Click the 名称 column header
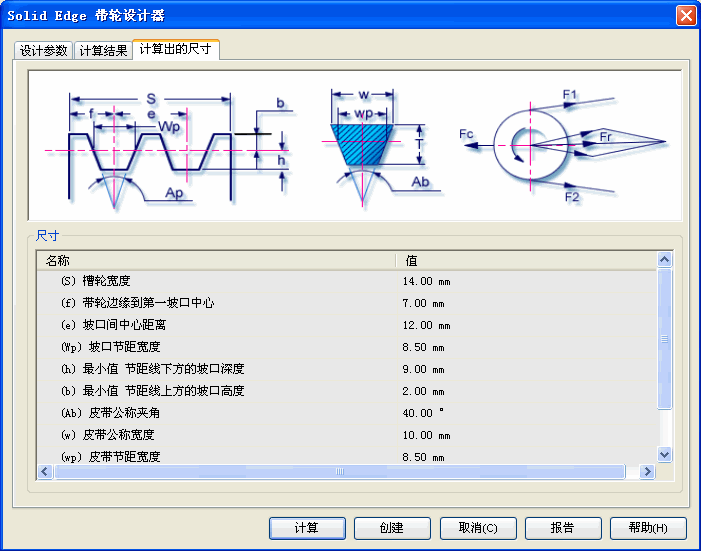The image size is (701, 551). 215,260
